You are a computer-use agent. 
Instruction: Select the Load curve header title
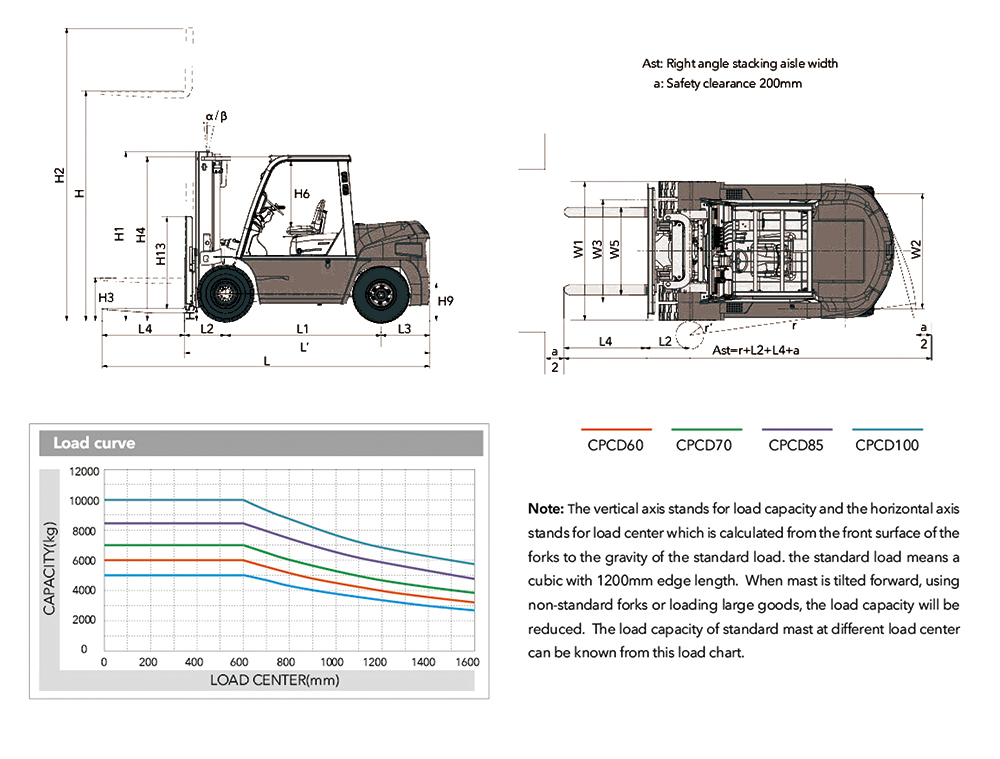[94, 443]
